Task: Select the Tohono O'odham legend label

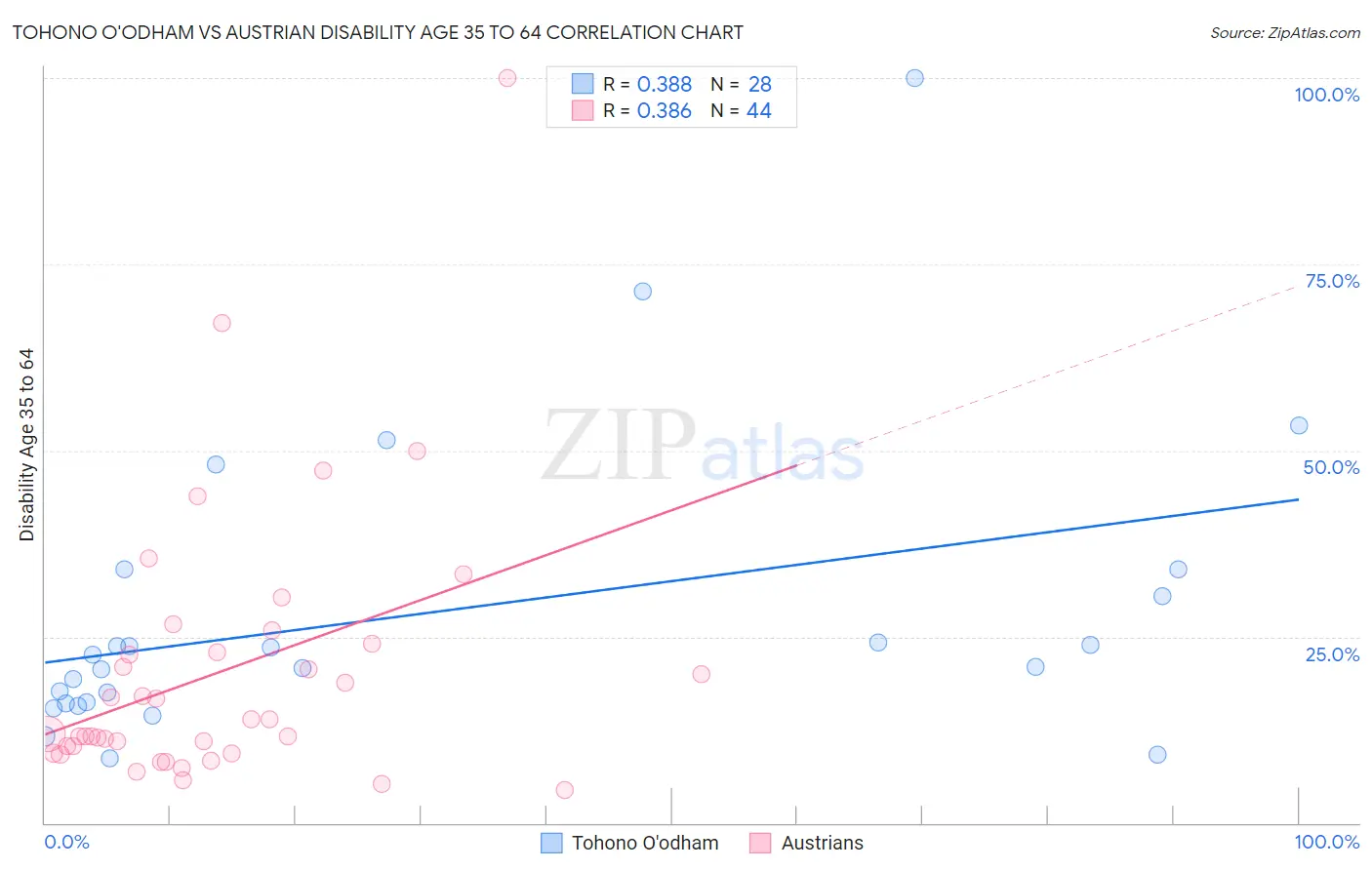Action: pos(645,843)
